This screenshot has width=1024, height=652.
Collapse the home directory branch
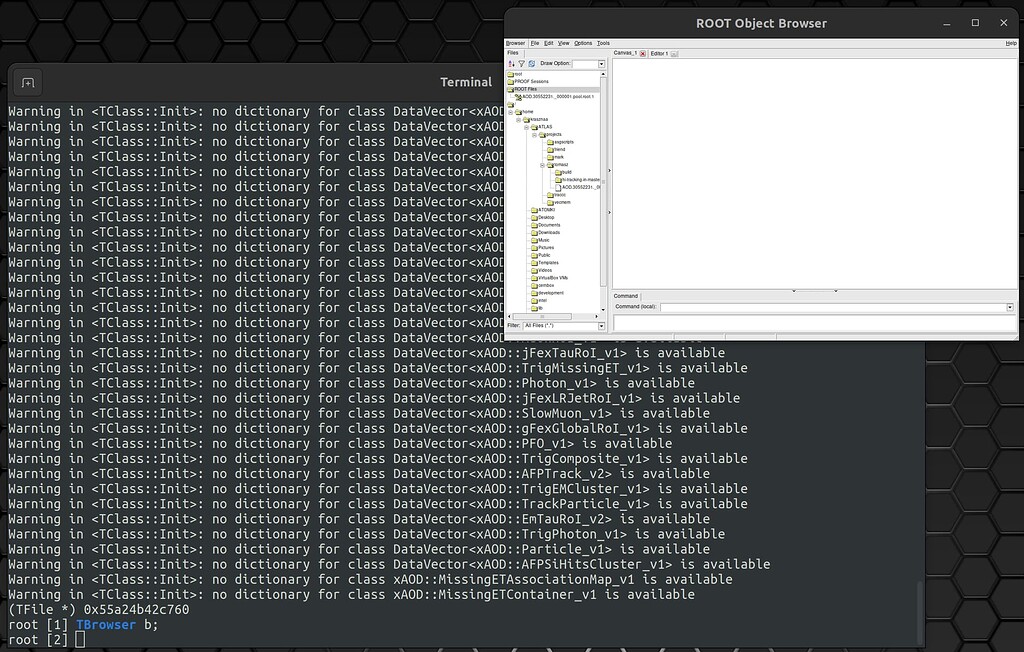click(x=510, y=112)
